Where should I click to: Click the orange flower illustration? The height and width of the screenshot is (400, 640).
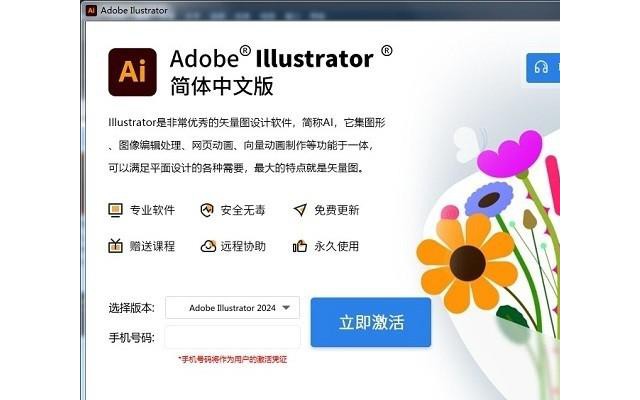click(467, 263)
